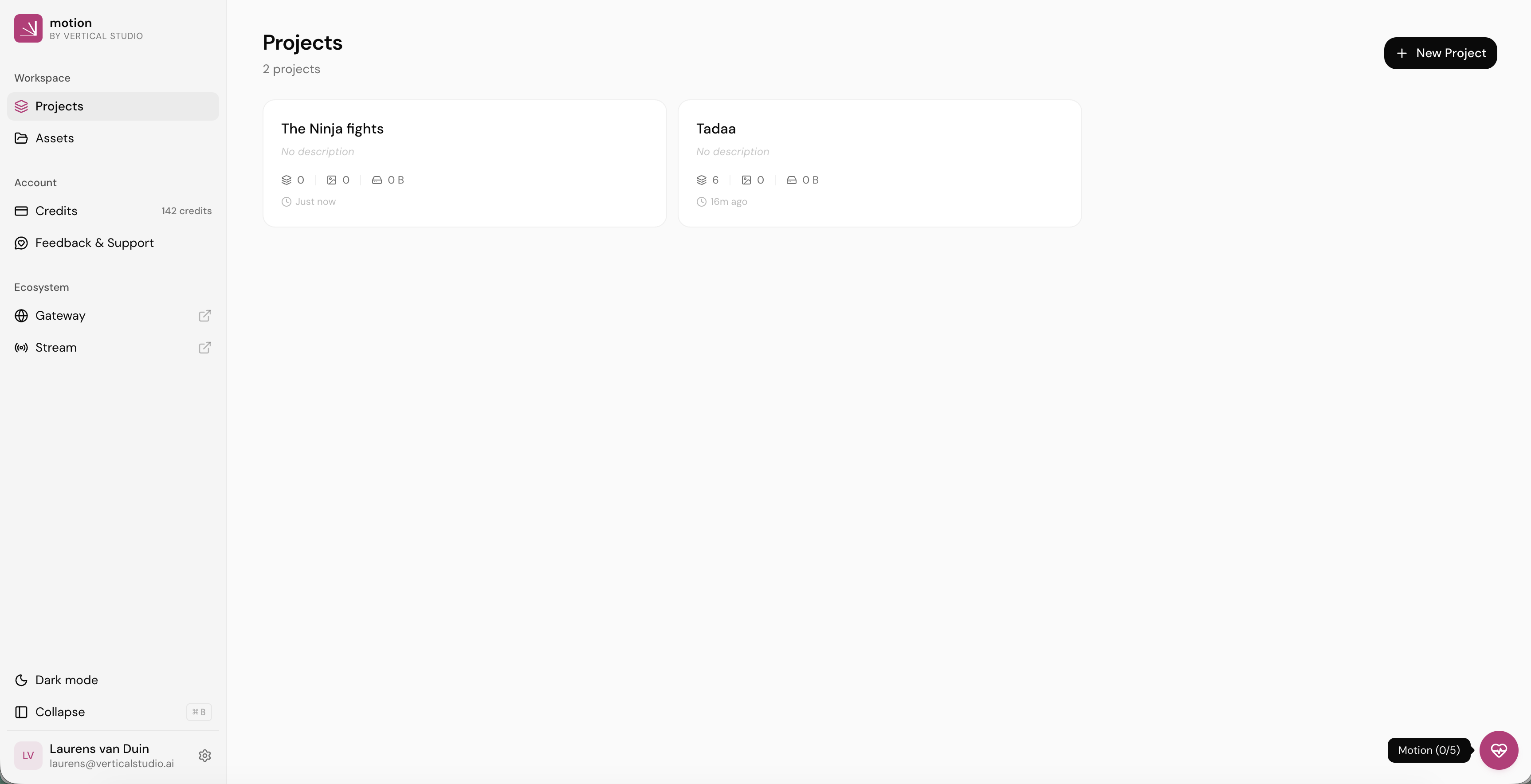Open the Credits page
This screenshot has height=784, width=1531.
coord(56,211)
